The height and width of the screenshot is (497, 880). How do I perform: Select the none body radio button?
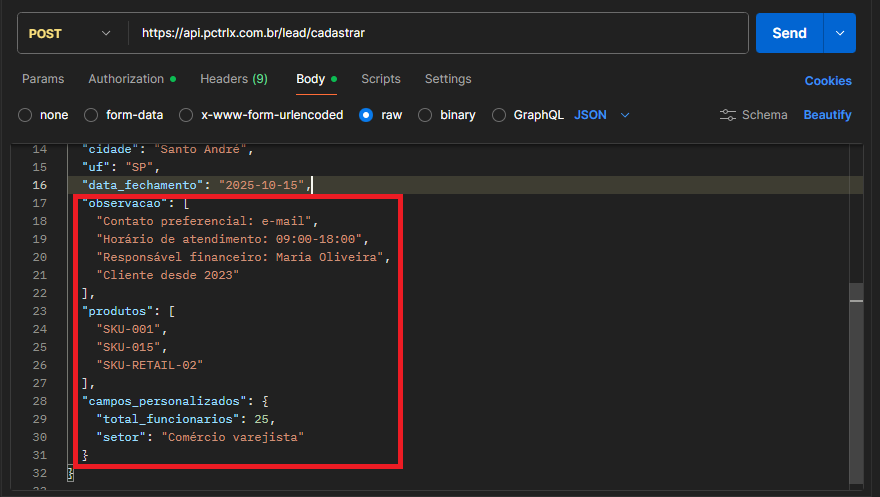point(25,115)
